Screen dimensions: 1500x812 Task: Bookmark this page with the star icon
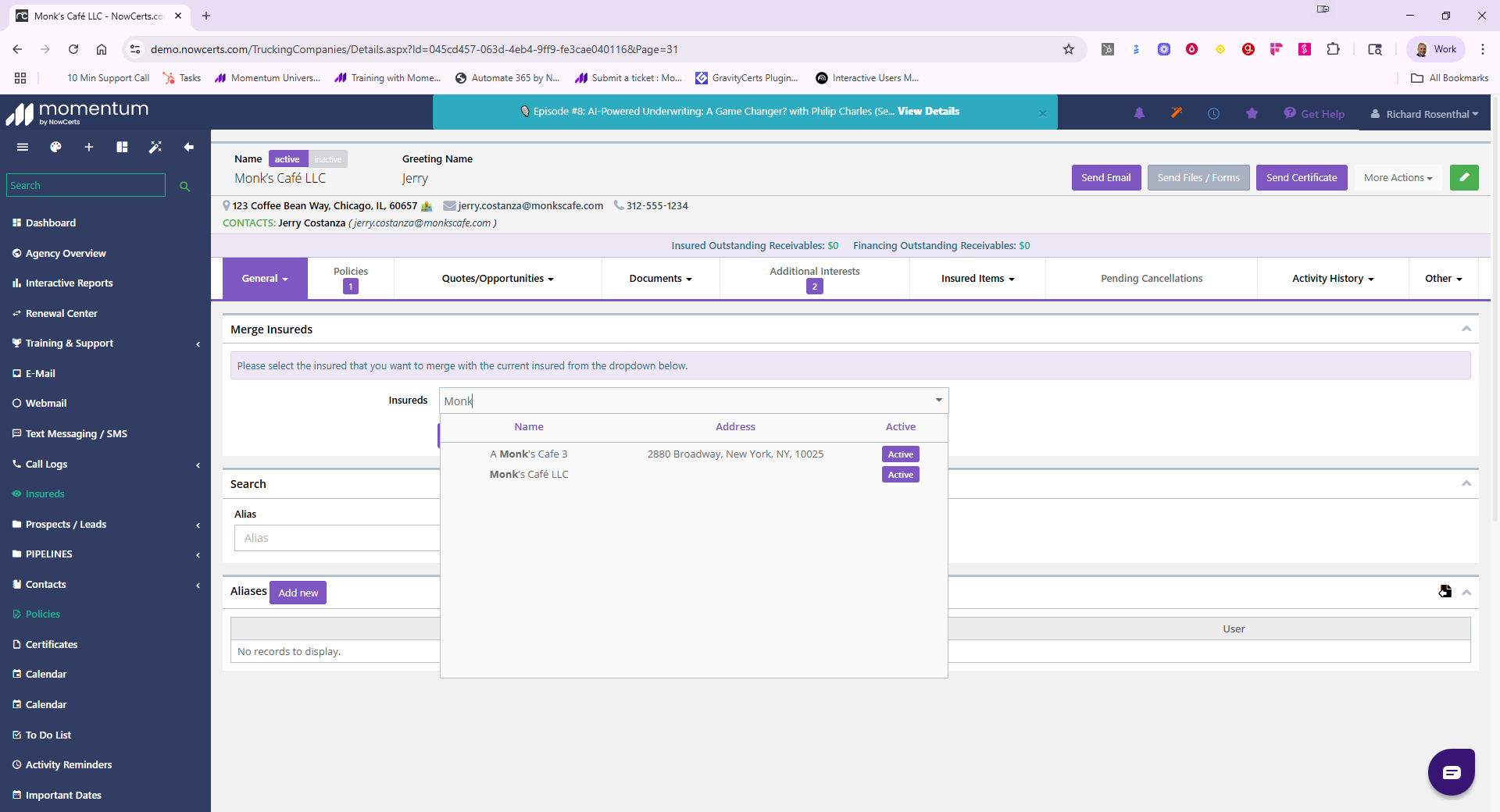[1069, 49]
